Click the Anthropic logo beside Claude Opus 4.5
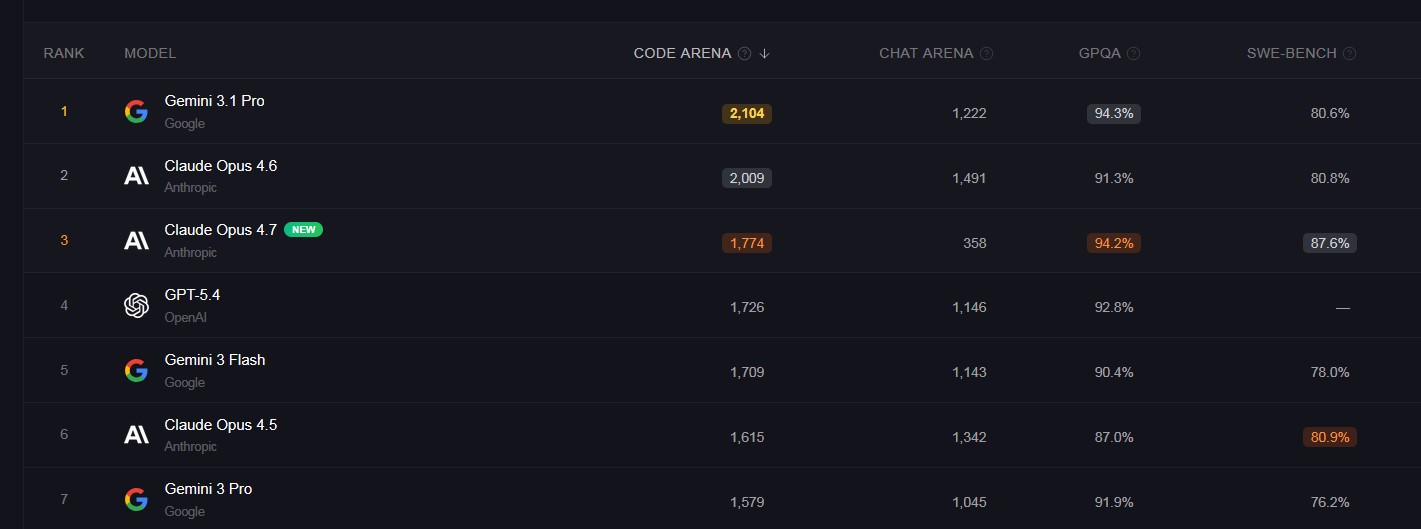The image size is (1421, 529). tap(136, 434)
